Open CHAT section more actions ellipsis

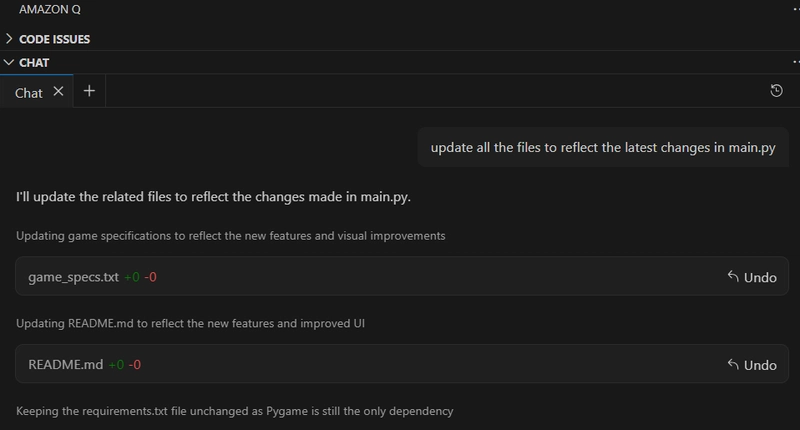point(796,62)
